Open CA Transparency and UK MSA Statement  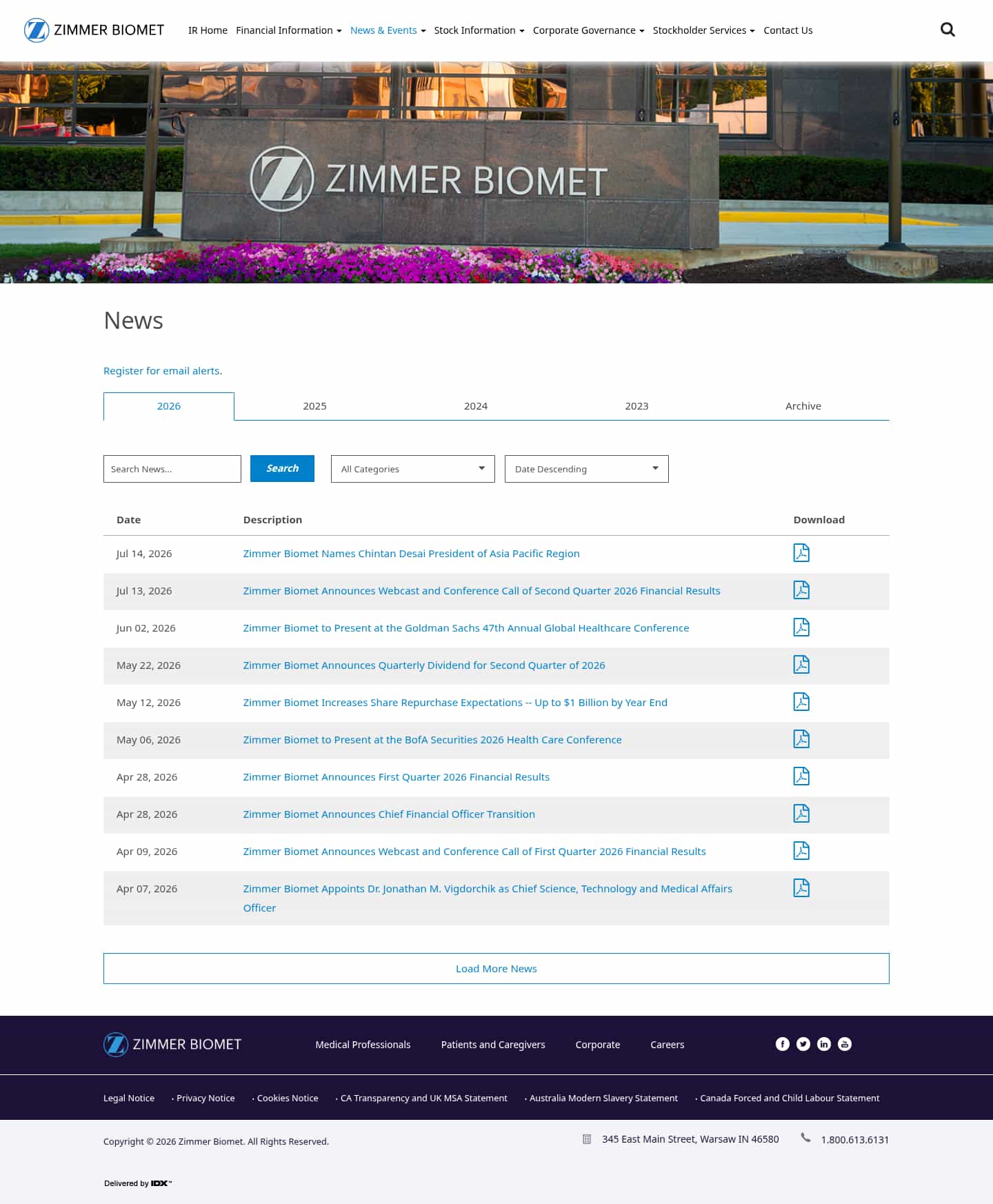(x=424, y=1098)
